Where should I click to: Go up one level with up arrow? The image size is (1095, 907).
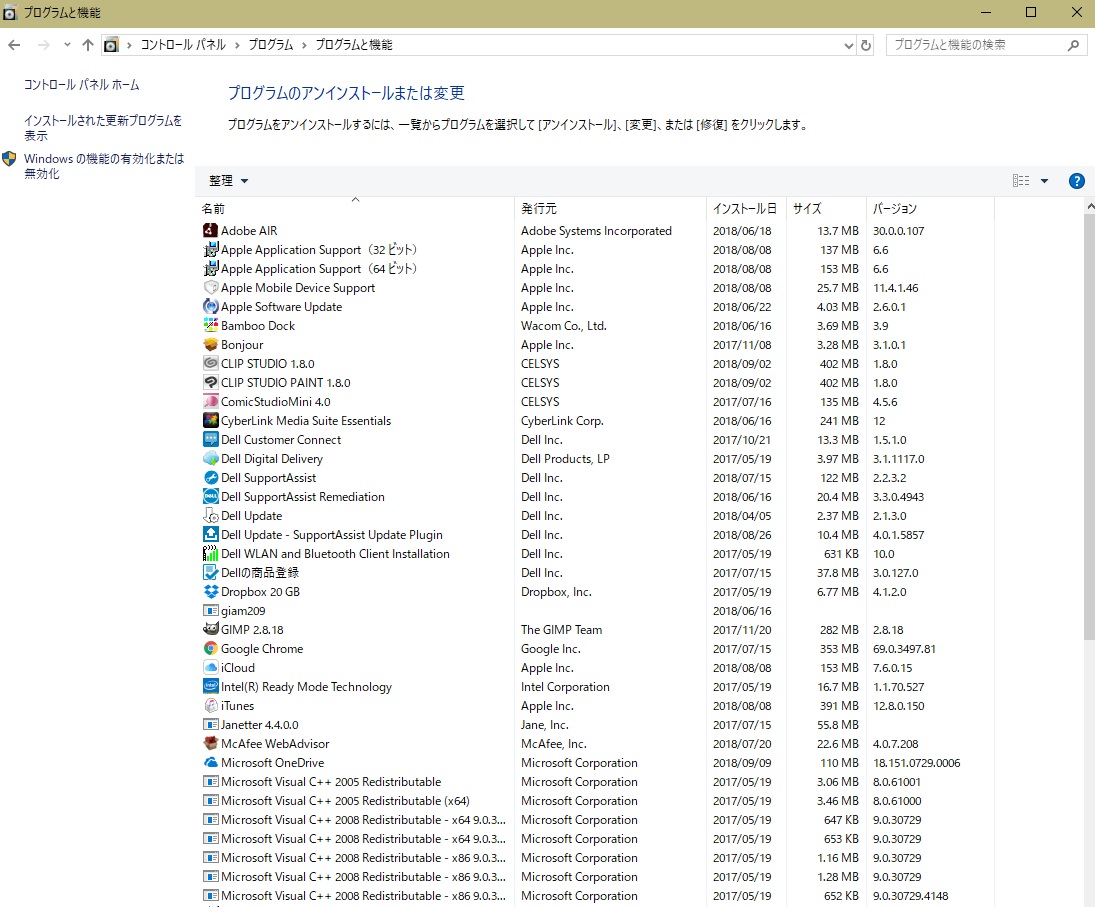click(x=88, y=45)
